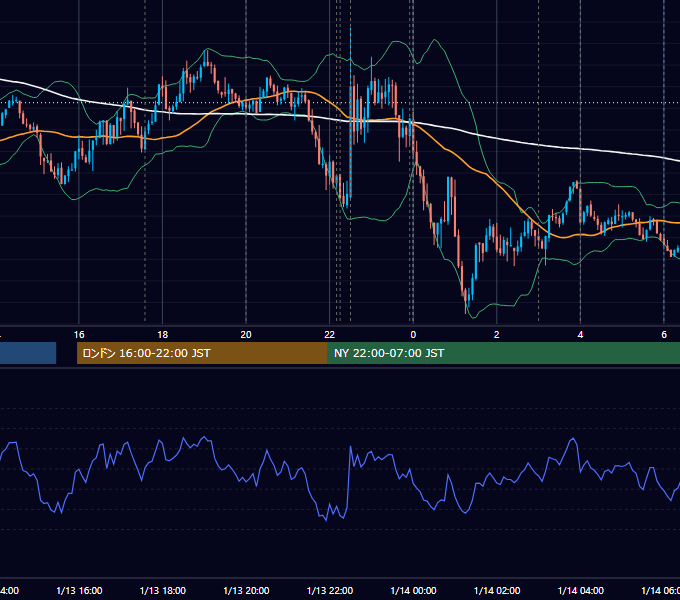This screenshot has width=680, height=600.
Task: Click the hour label 18 on price chart axis
Action: tap(163, 335)
